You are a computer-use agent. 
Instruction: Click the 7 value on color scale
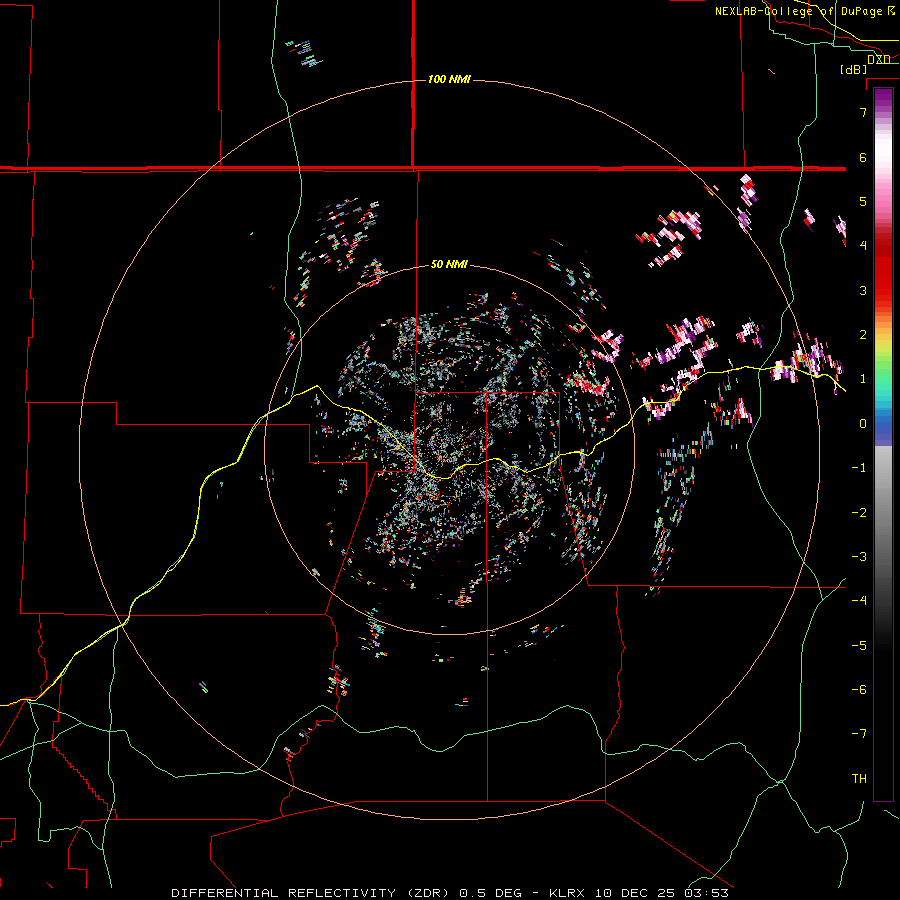(863, 112)
